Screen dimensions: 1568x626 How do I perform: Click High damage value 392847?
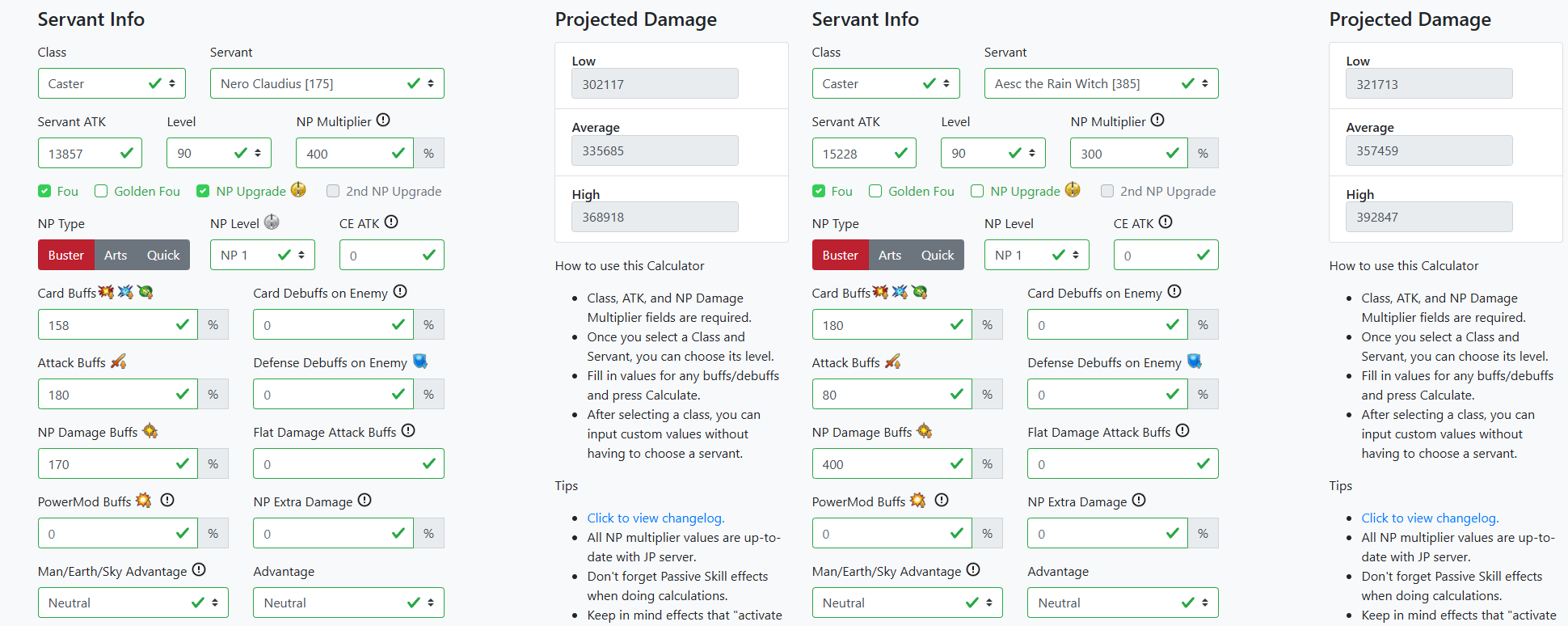(1429, 217)
